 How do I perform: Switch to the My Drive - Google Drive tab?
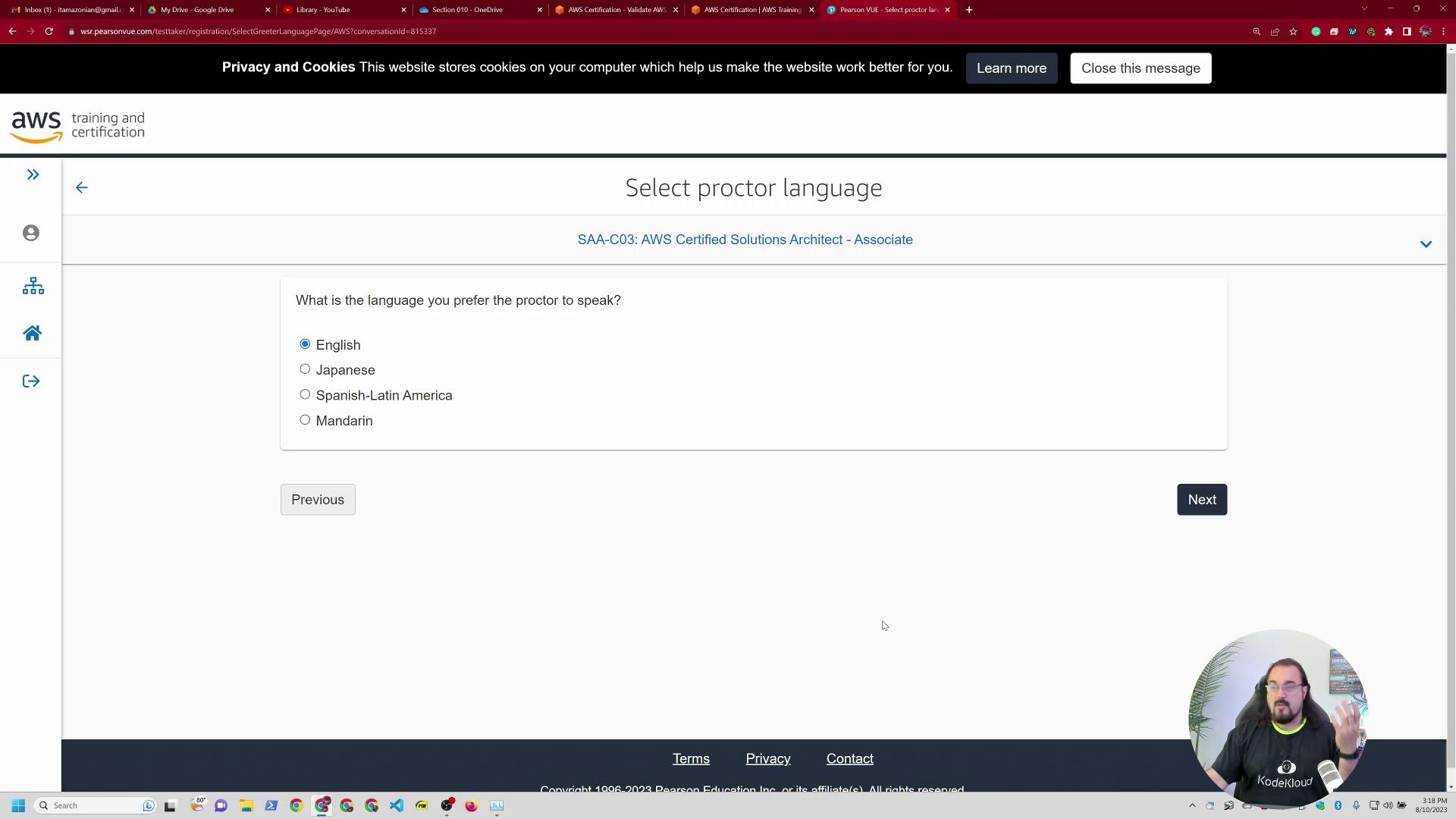tap(197, 10)
